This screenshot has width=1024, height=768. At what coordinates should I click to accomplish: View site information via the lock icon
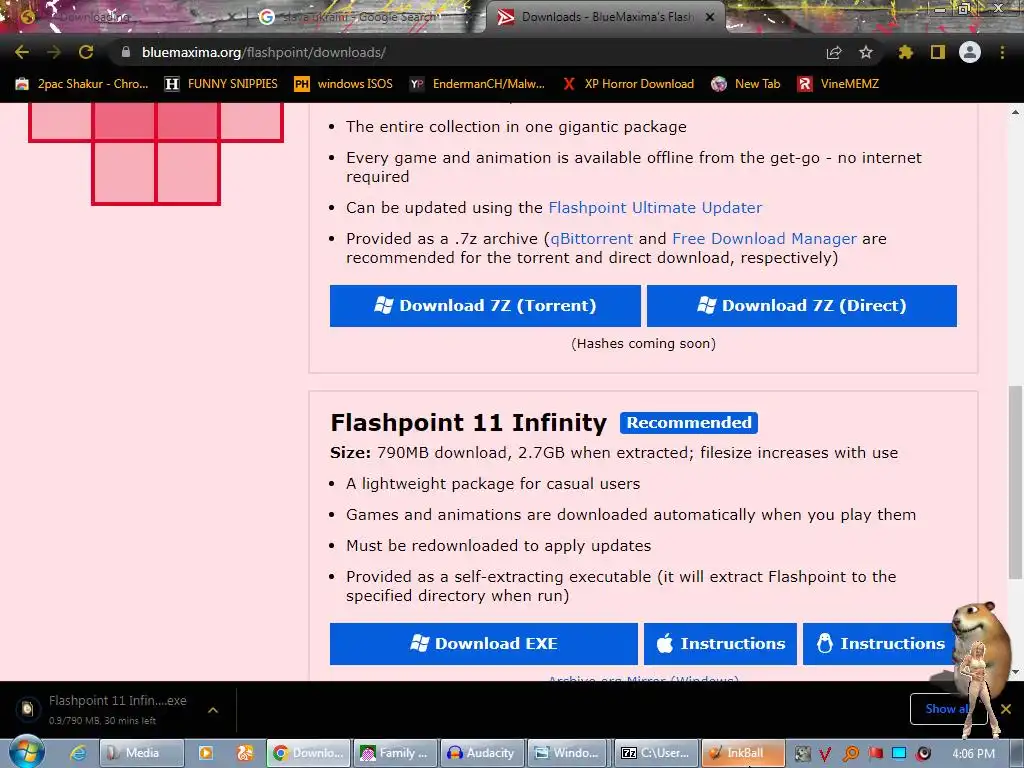pos(125,52)
